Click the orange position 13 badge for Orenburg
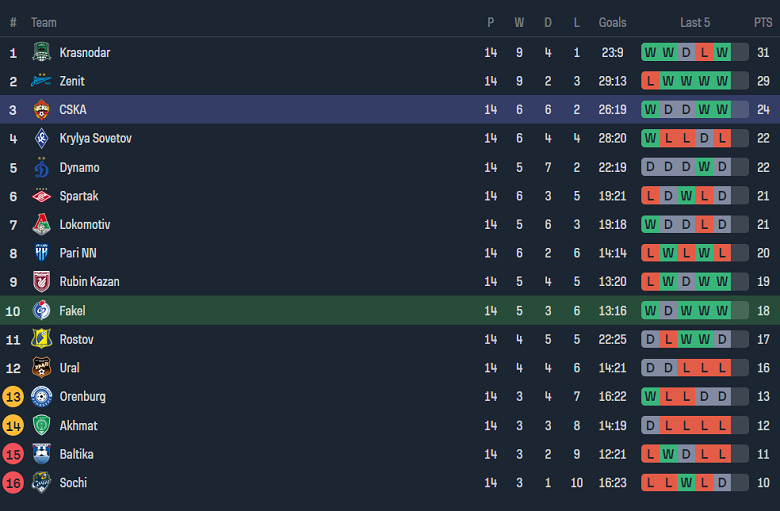The image size is (780, 511). 13,397
